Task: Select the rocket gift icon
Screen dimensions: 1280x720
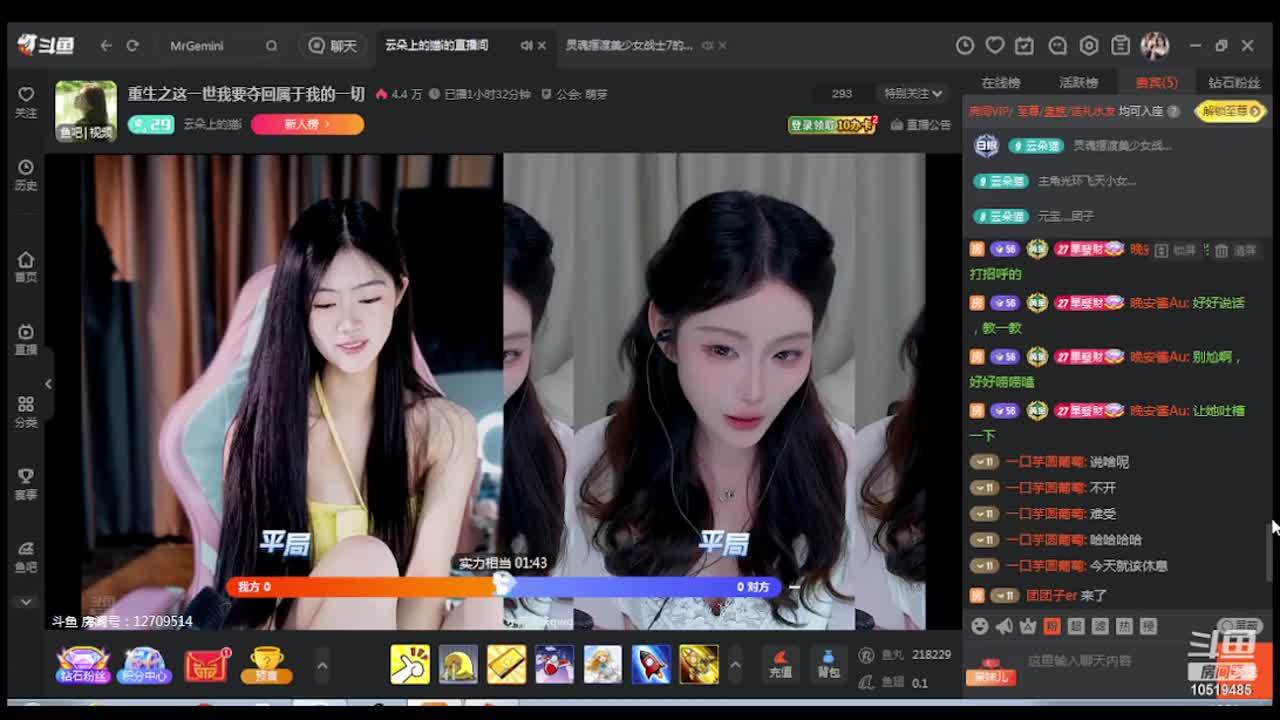Action: [650, 665]
